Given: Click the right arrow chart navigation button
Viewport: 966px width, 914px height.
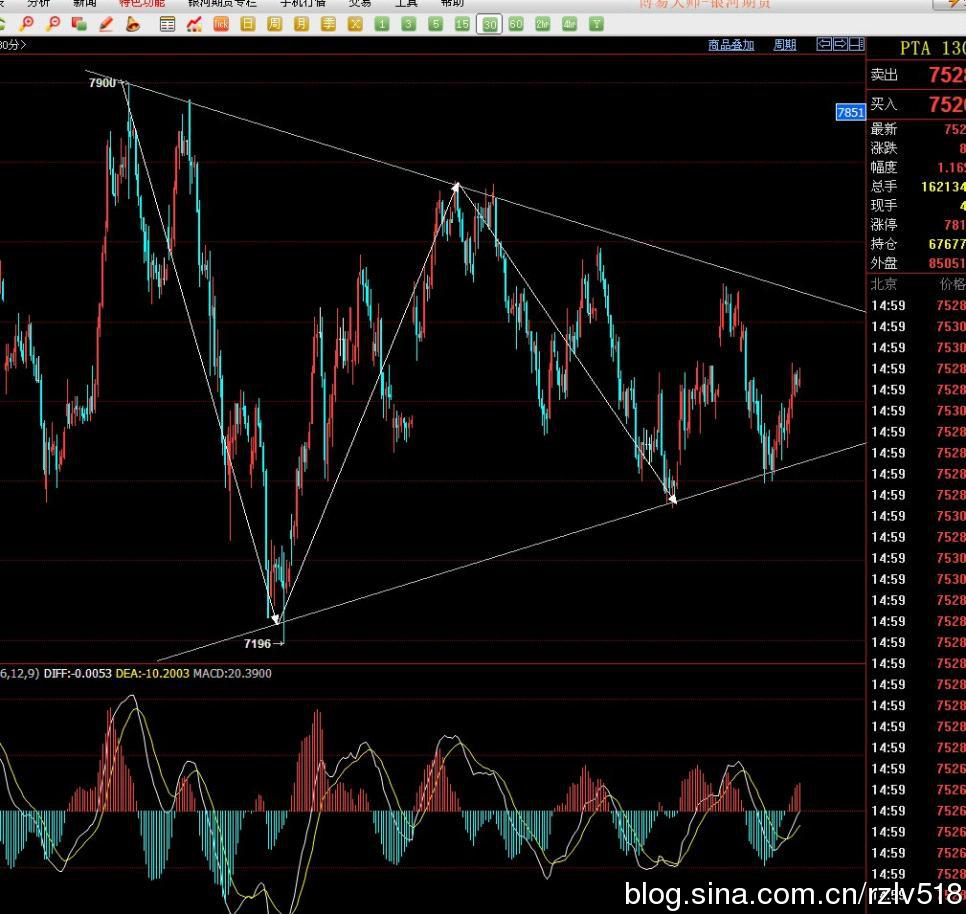Looking at the screenshot, I should [840, 44].
